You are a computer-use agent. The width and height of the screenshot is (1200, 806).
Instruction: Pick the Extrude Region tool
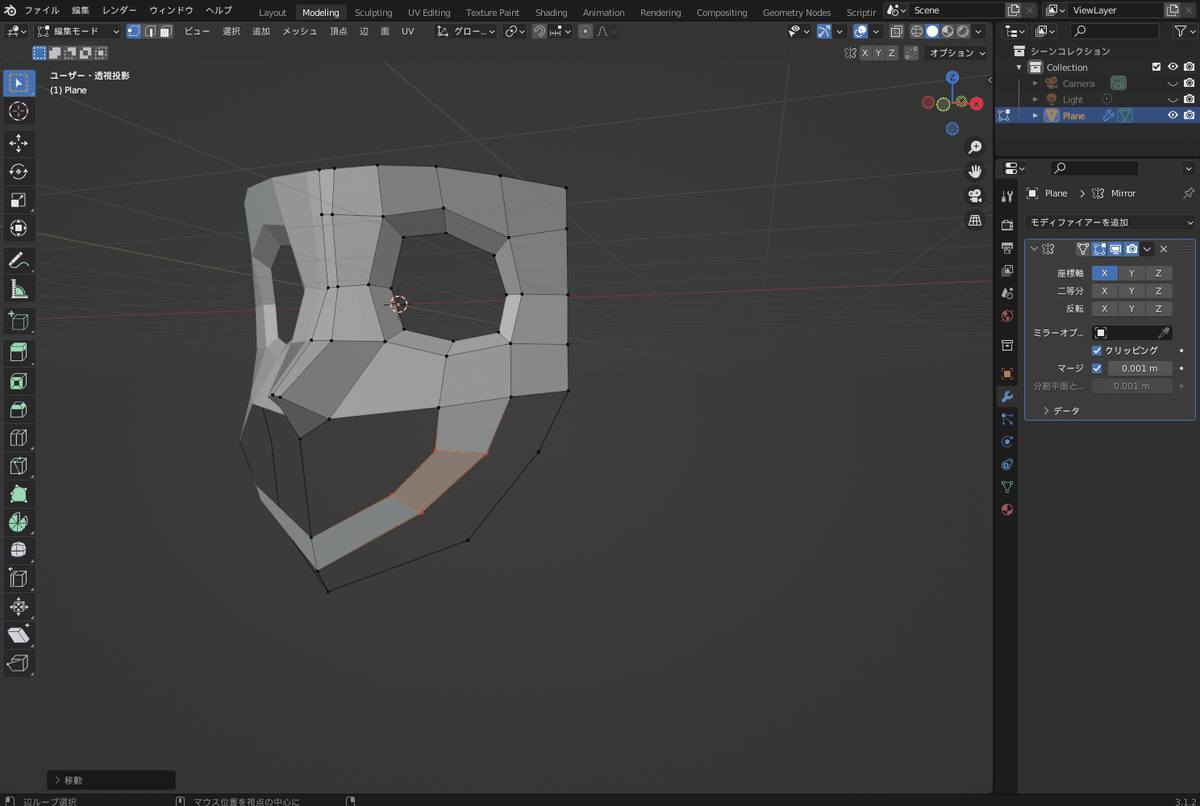(19, 353)
